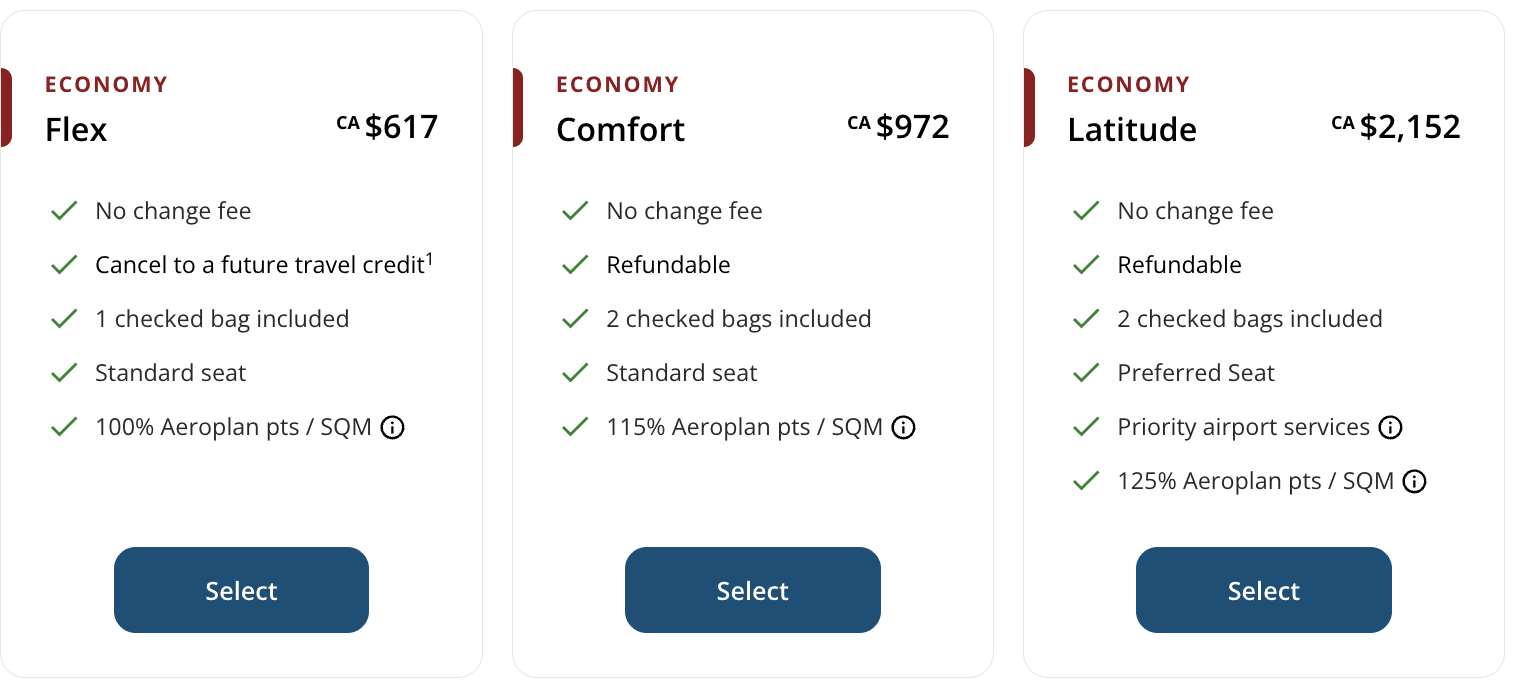Open info icon beside Comfort 115% Aeroplan pts

(x=904, y=428)
